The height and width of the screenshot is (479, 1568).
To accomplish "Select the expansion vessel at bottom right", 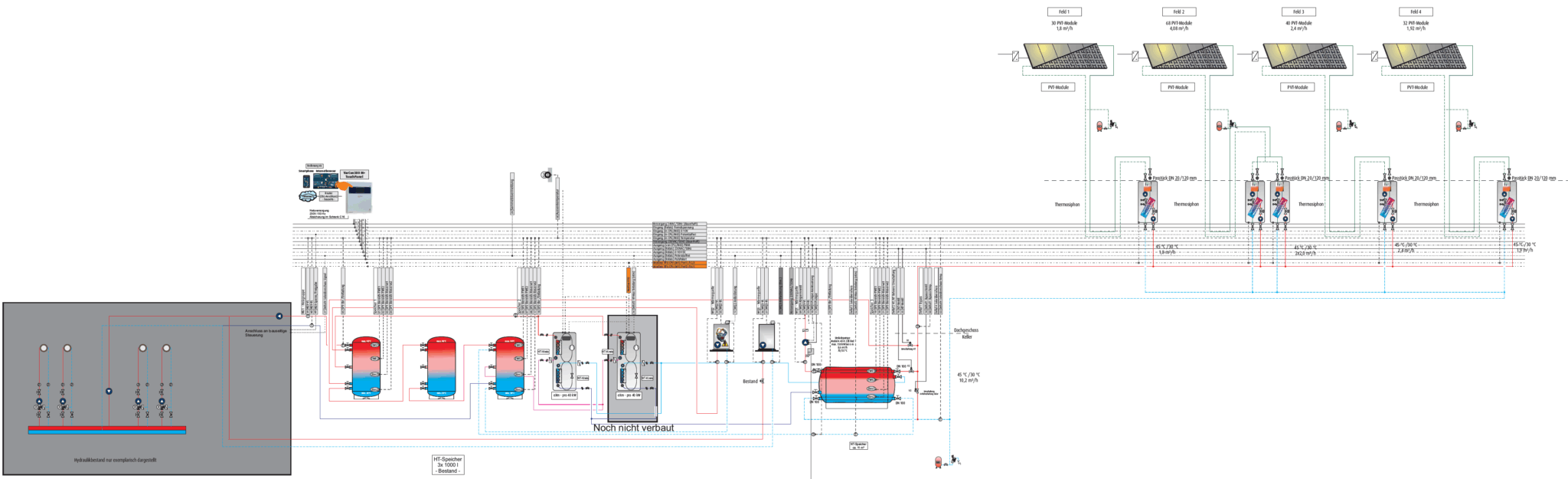I will click(938, 461).
